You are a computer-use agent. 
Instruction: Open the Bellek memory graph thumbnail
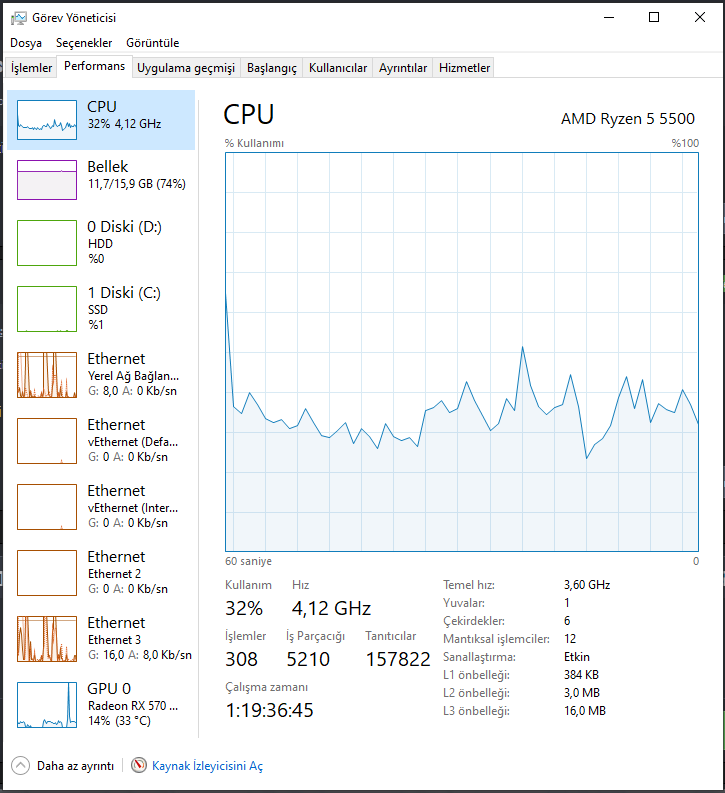click(47, 180)
